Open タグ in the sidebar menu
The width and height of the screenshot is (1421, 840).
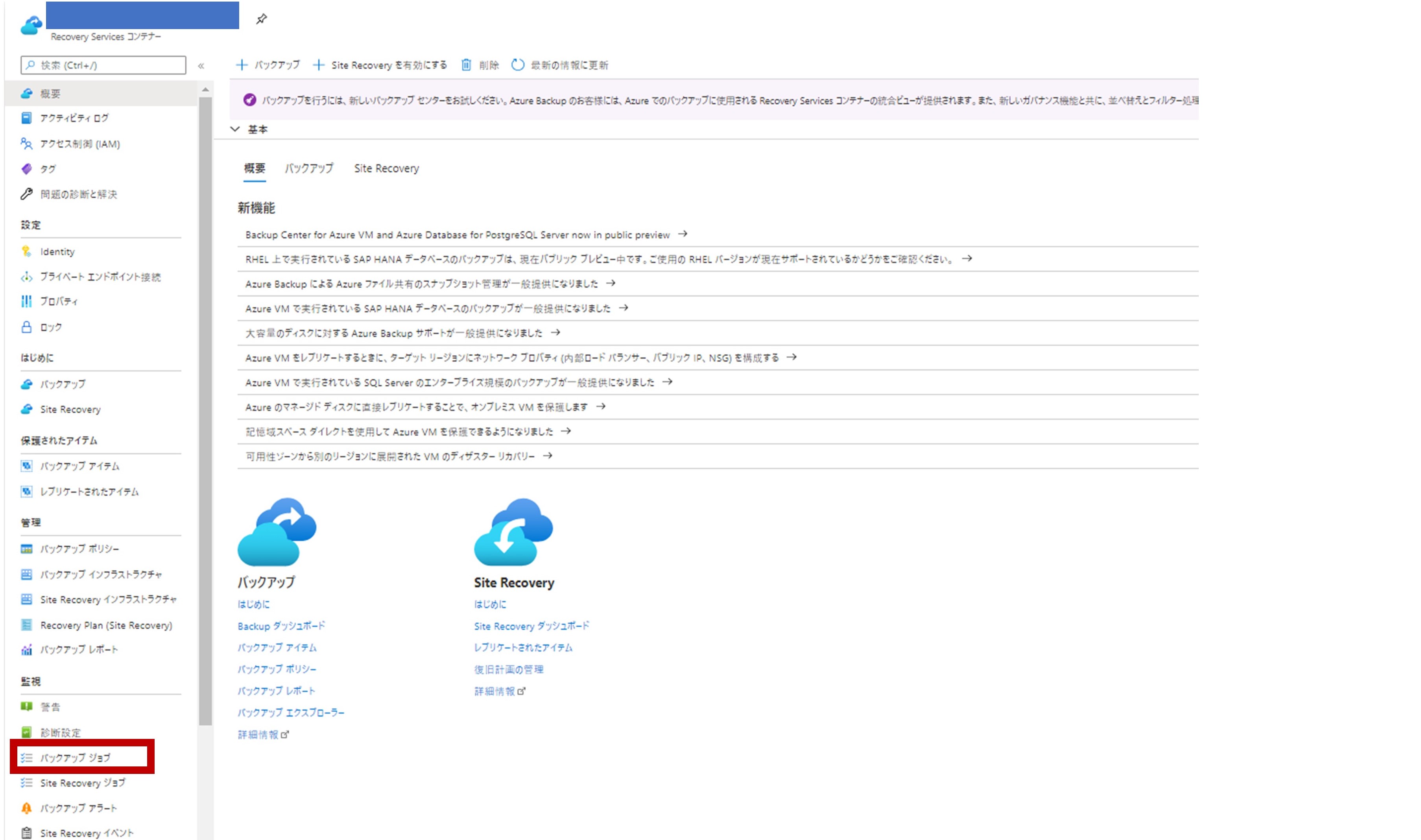48,169
